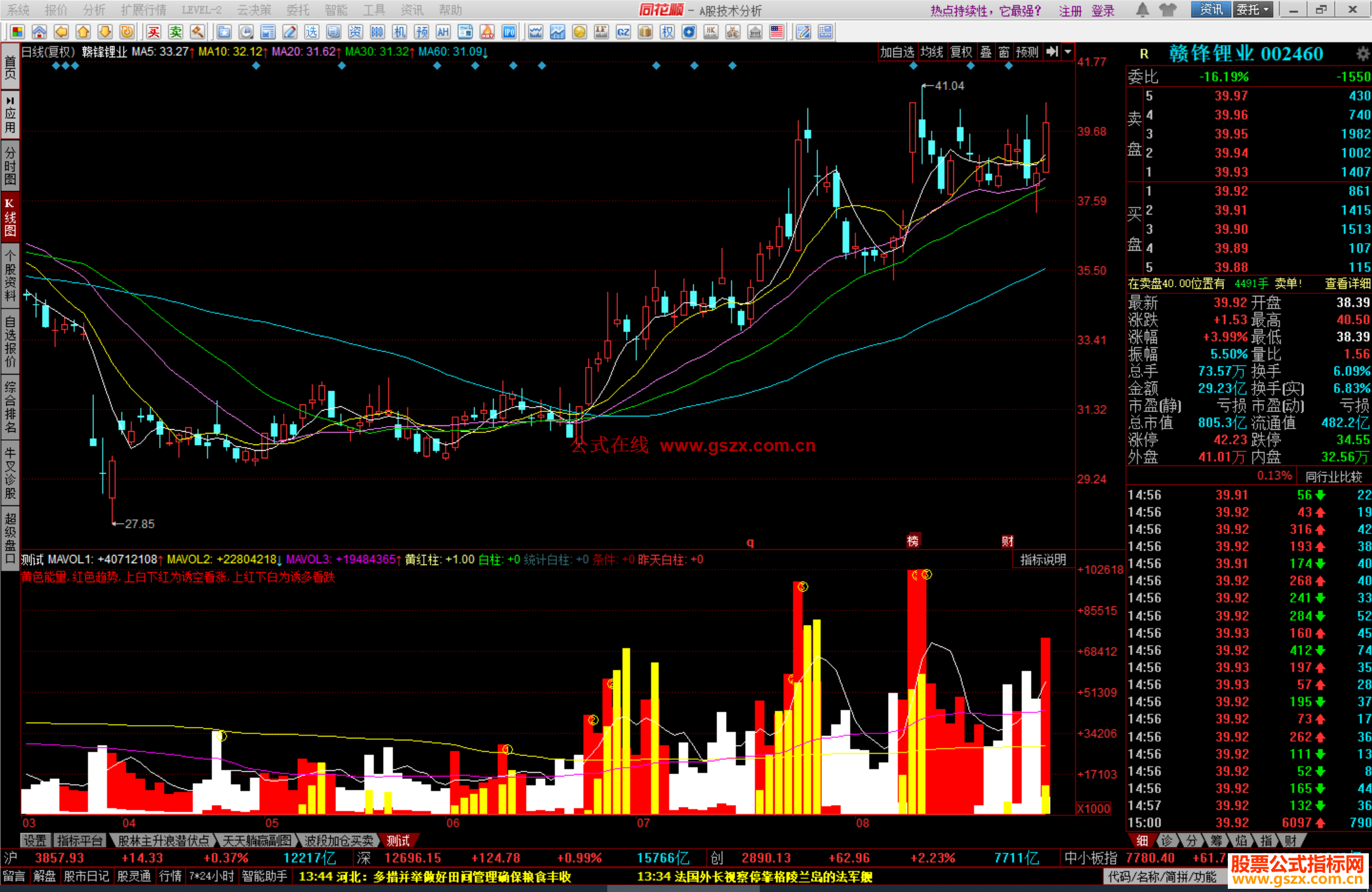Open quote panel gear settings icon
The image size is (1372, 892).
1362,53
